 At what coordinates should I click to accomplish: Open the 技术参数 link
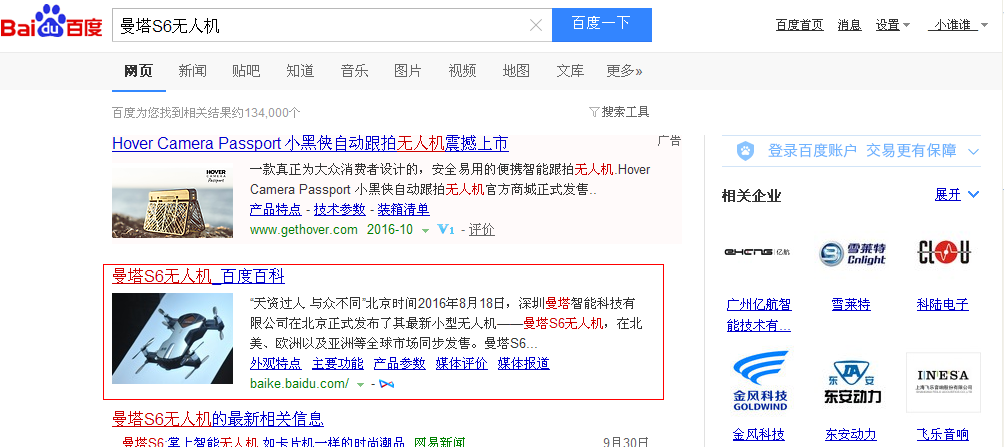pyautogui.click(x=339, y=209)
